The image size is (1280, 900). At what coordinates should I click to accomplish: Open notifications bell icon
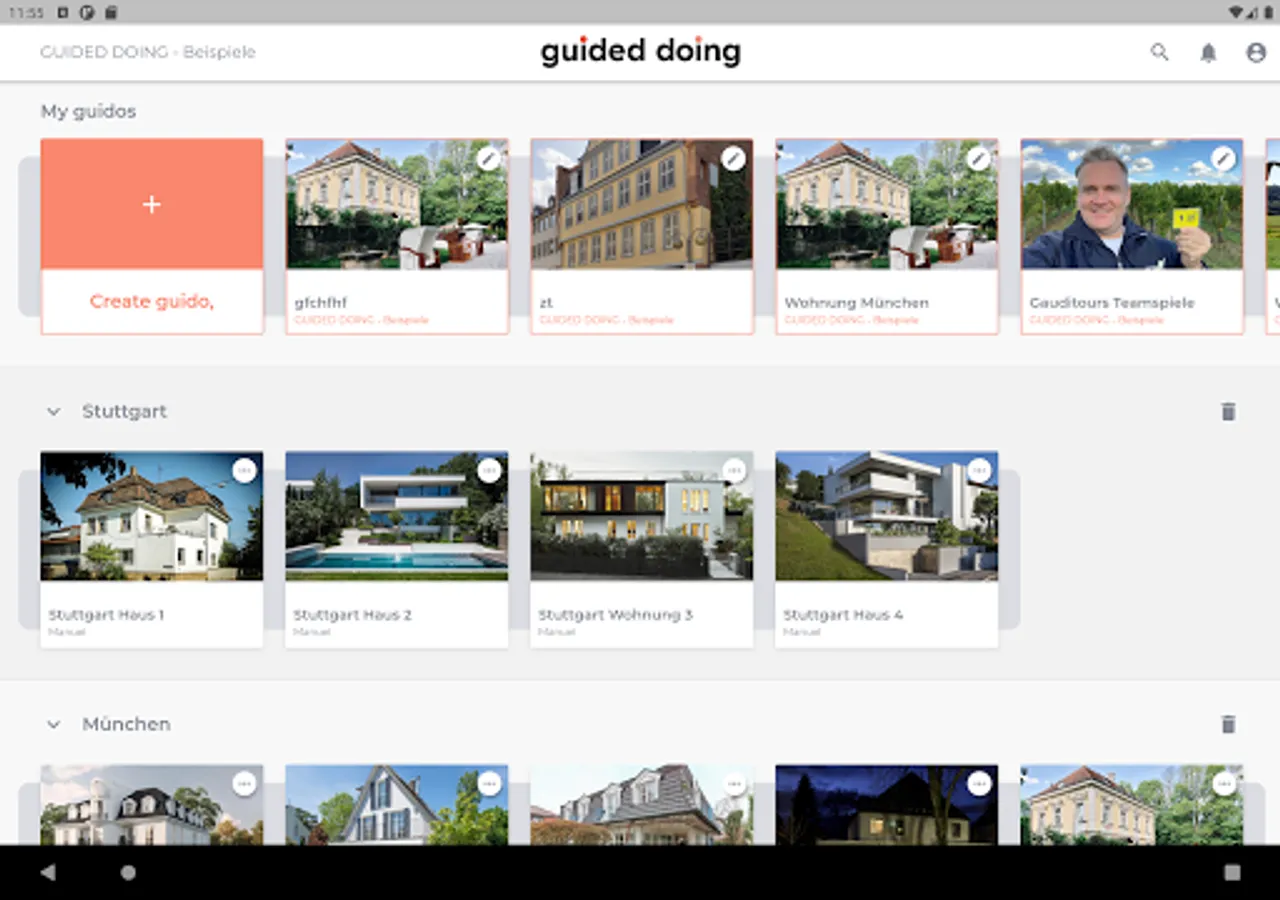1208,52
